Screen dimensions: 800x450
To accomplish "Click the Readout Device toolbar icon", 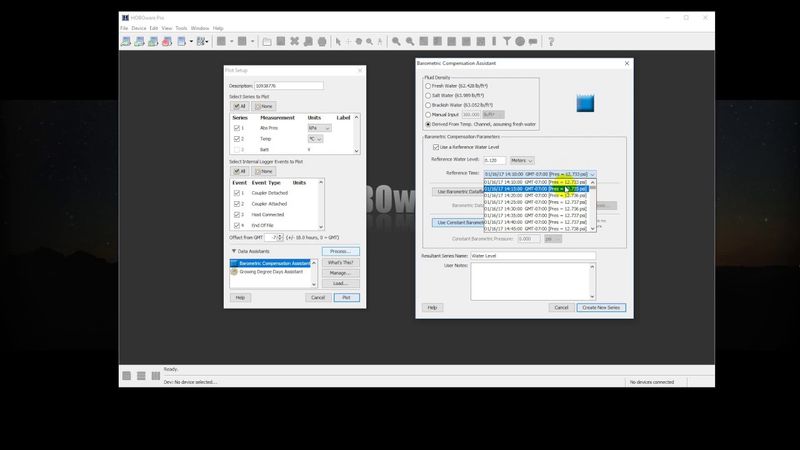I will pos(139,42).
